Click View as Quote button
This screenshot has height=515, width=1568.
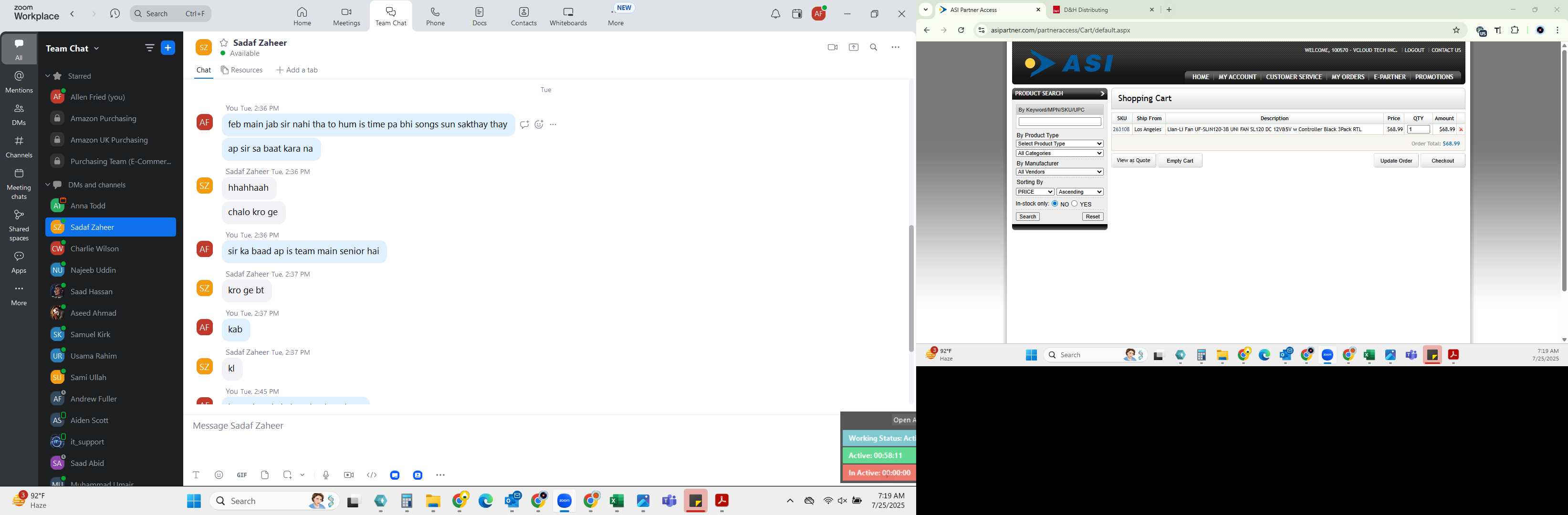1133,161
